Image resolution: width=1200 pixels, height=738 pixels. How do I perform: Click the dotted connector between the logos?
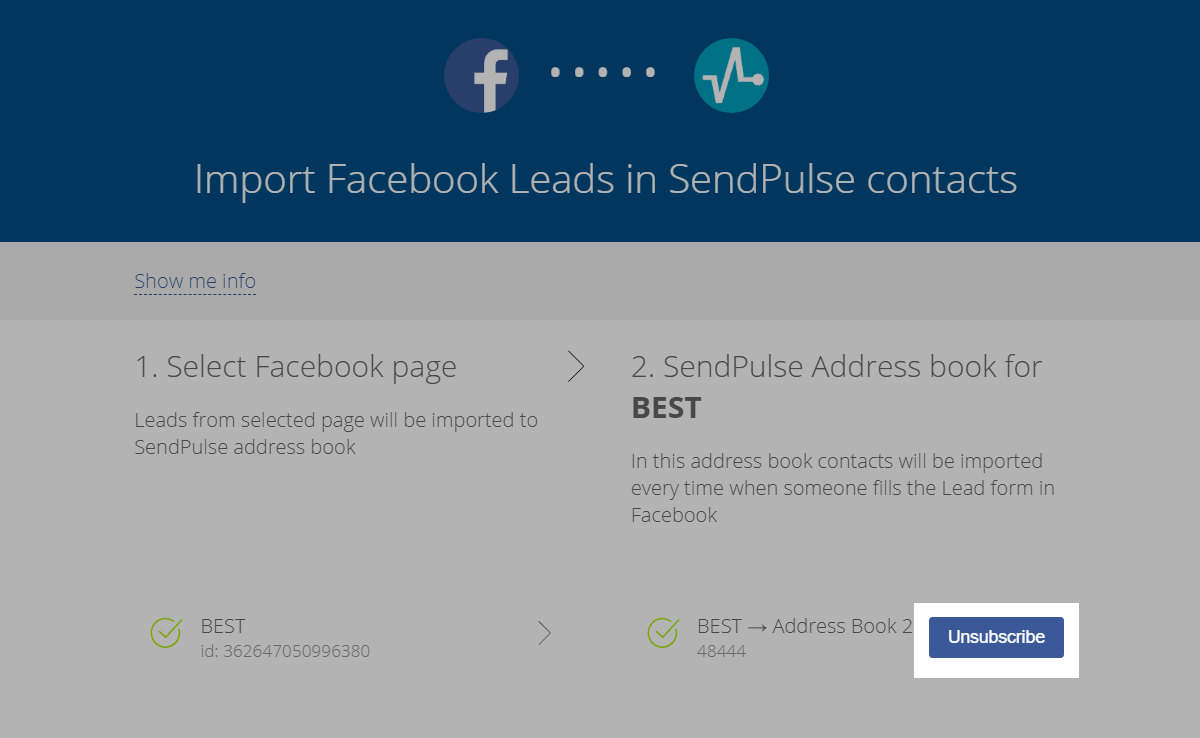(x=604, y=72)
